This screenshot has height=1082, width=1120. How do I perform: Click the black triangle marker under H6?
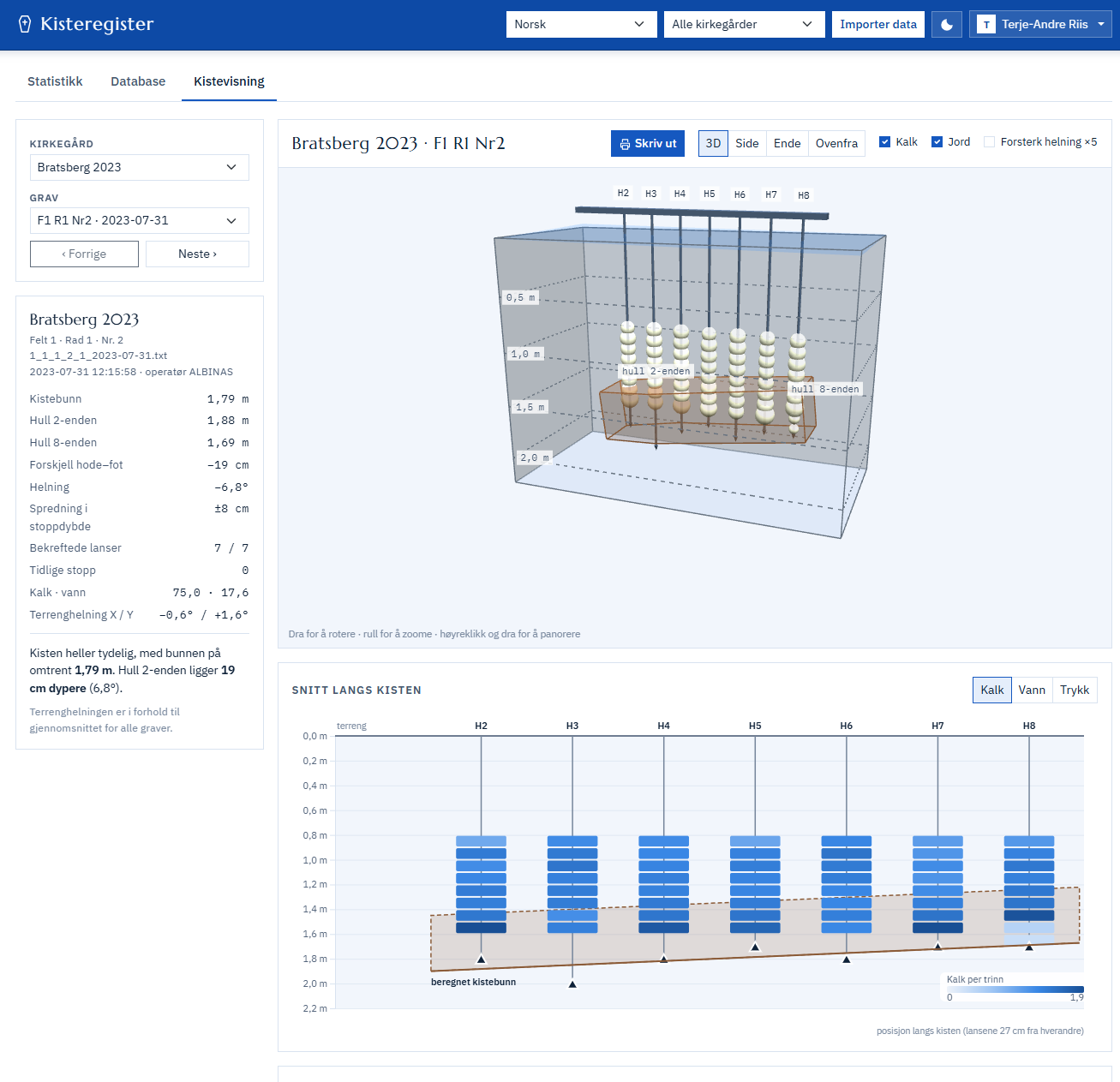pyautogui.click(x=847, y=959)
